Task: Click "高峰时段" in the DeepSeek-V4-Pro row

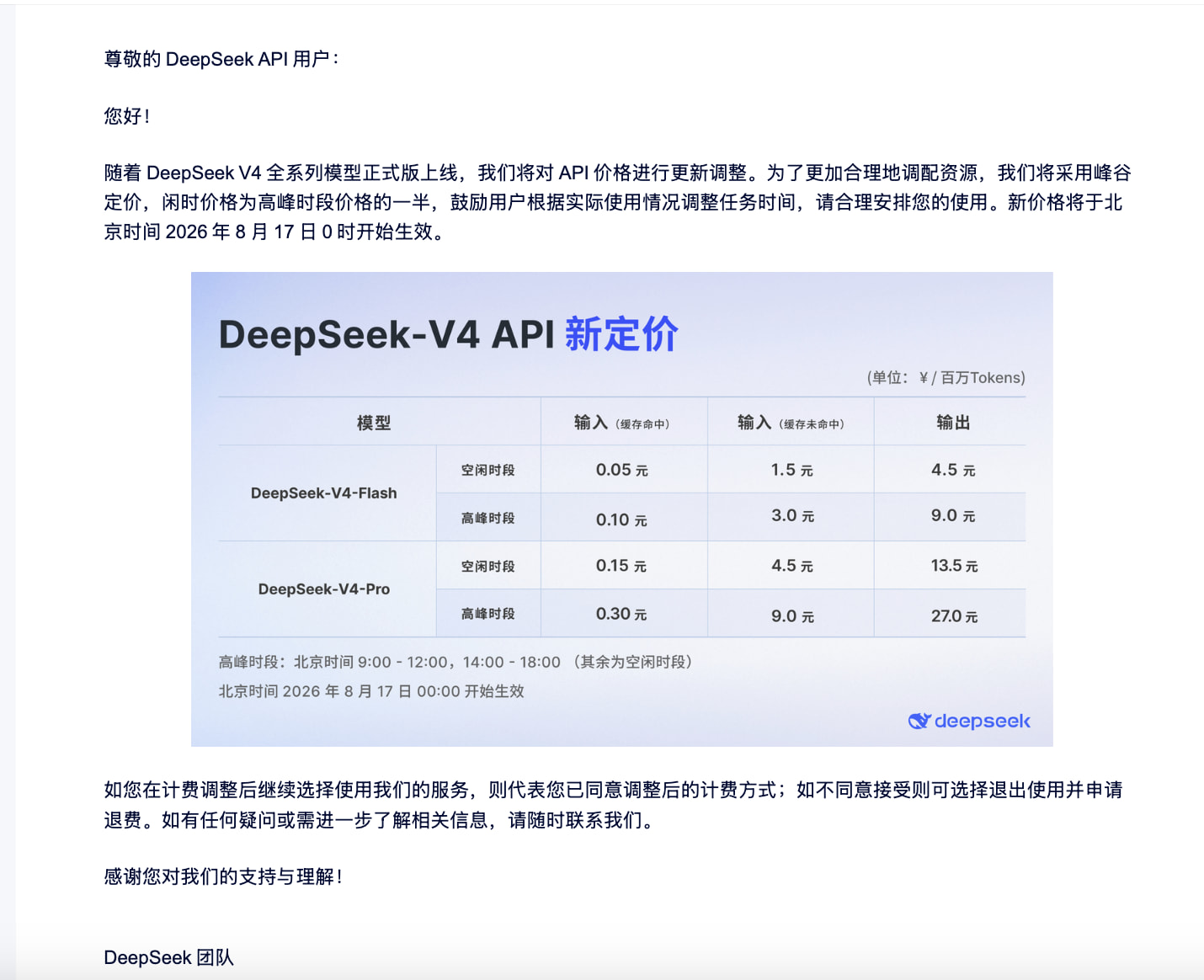Action: pos(487,614)
